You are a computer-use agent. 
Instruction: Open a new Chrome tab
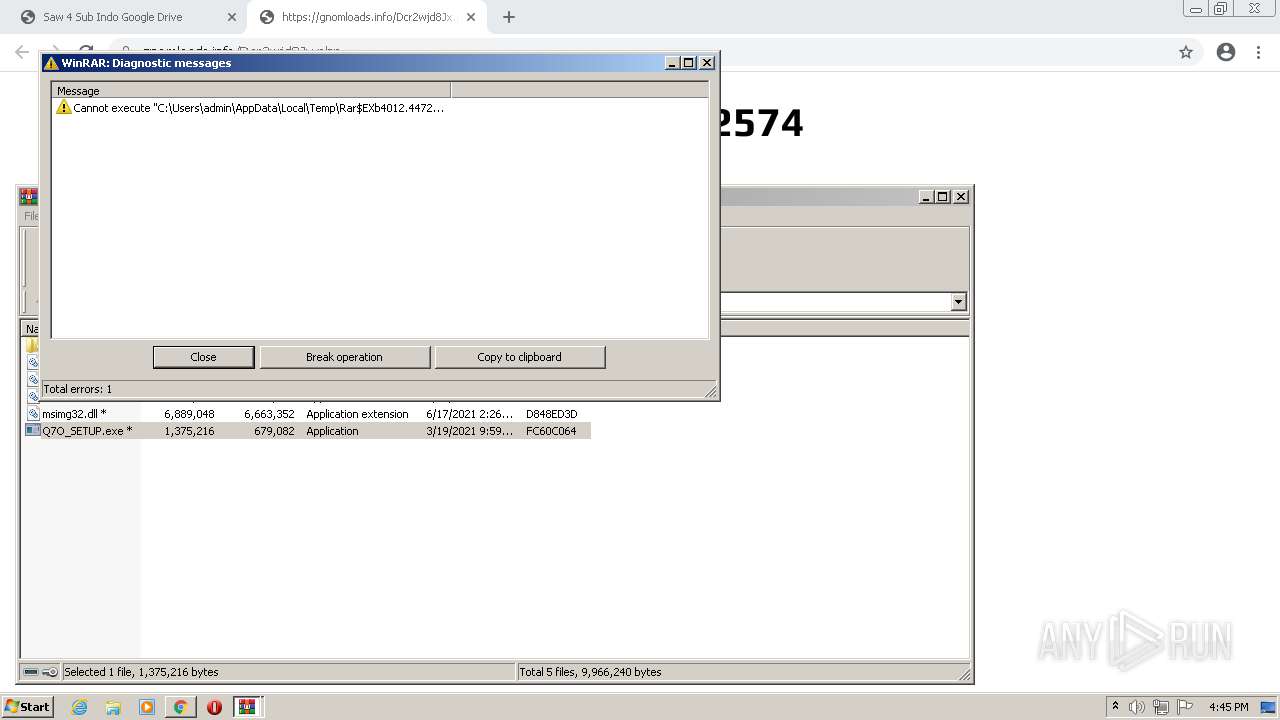pyautogui.click(x=509, y=17)
